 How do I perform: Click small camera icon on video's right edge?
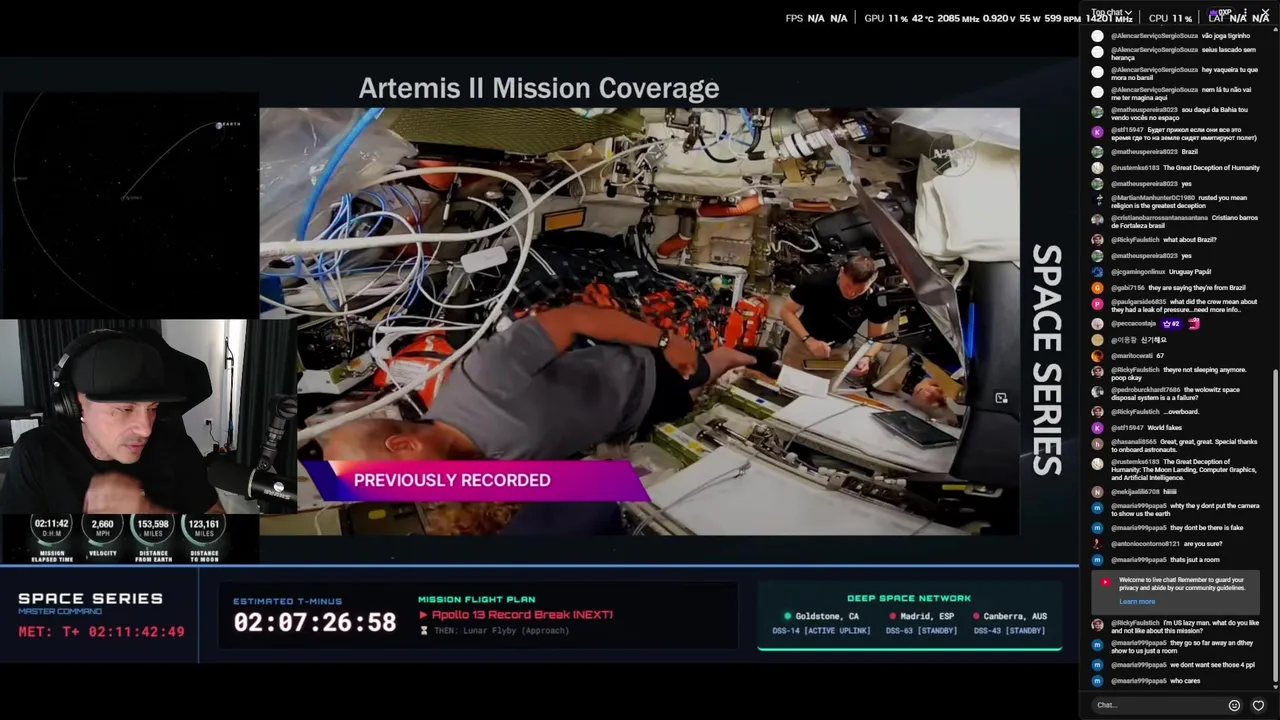coord(1001,398)
